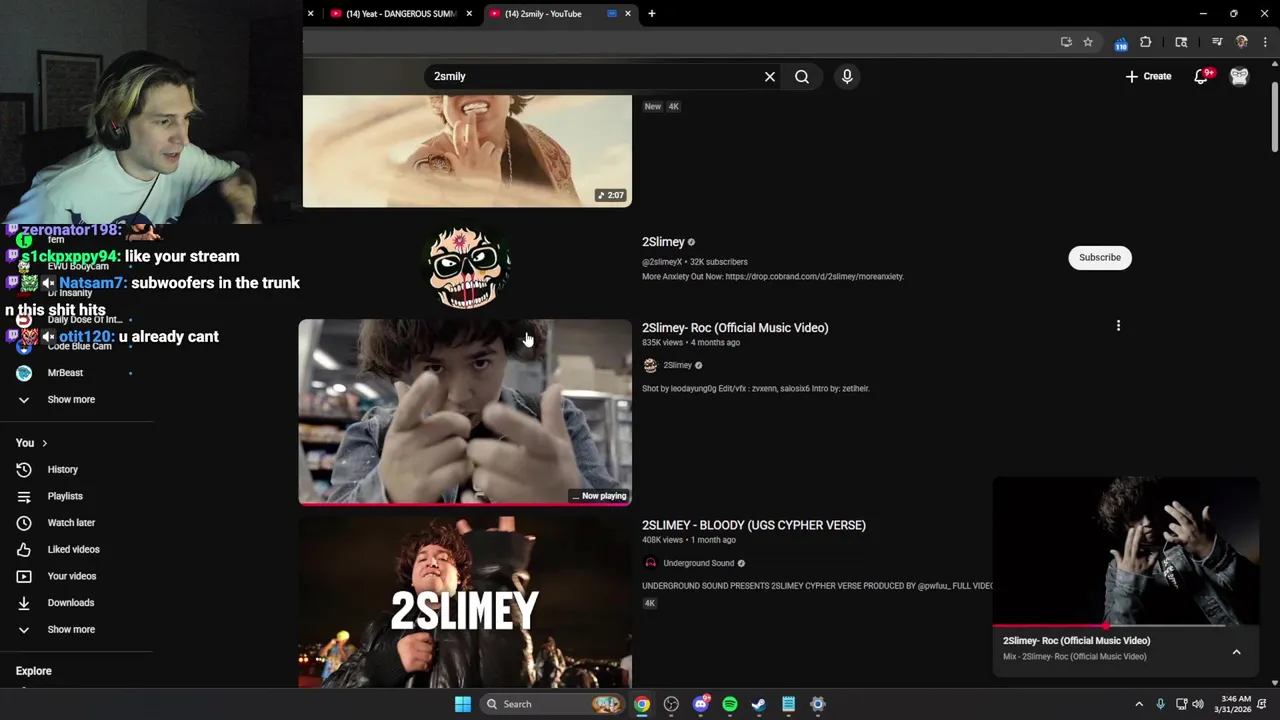Viewport: 1280px width, 720px height.
Task: Show hidden system tray icons
Action: coord(1139,704)
